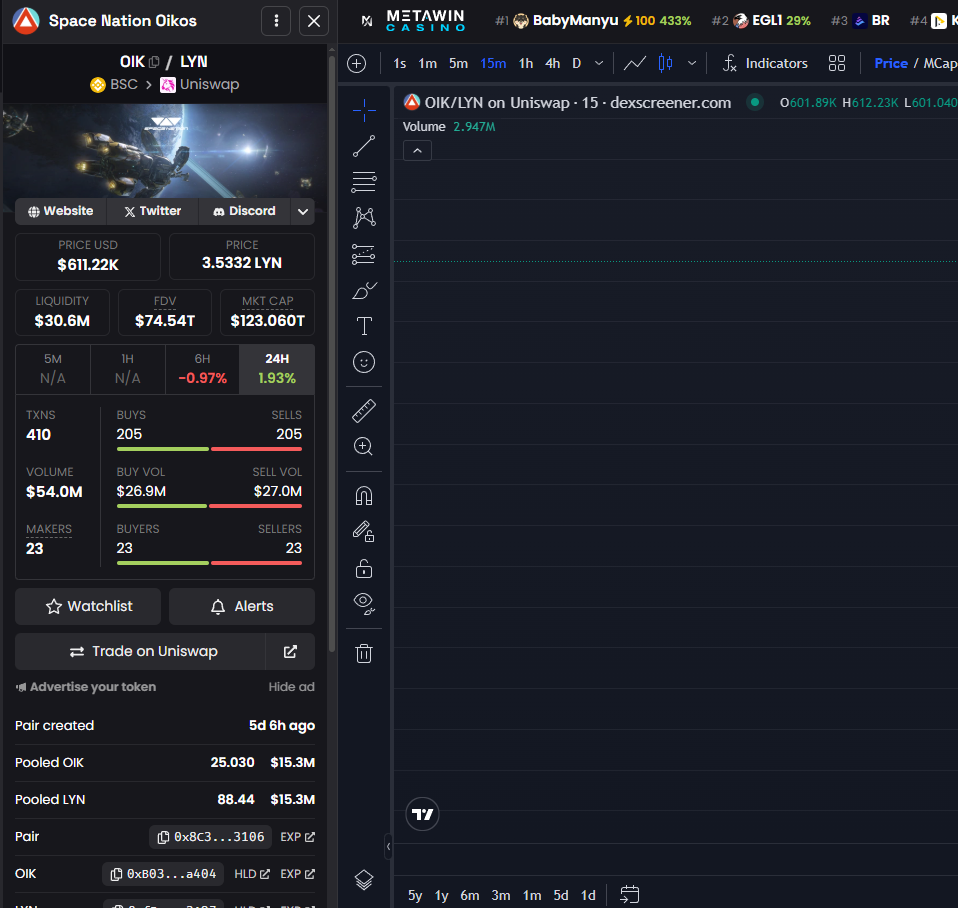Set chart range to 1y
This screenshot has width=958, height=908.
tap(442, 895)
